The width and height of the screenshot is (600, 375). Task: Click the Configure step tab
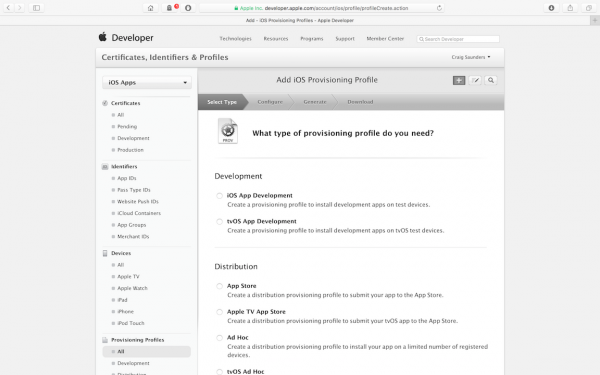[x=270, y=102]
